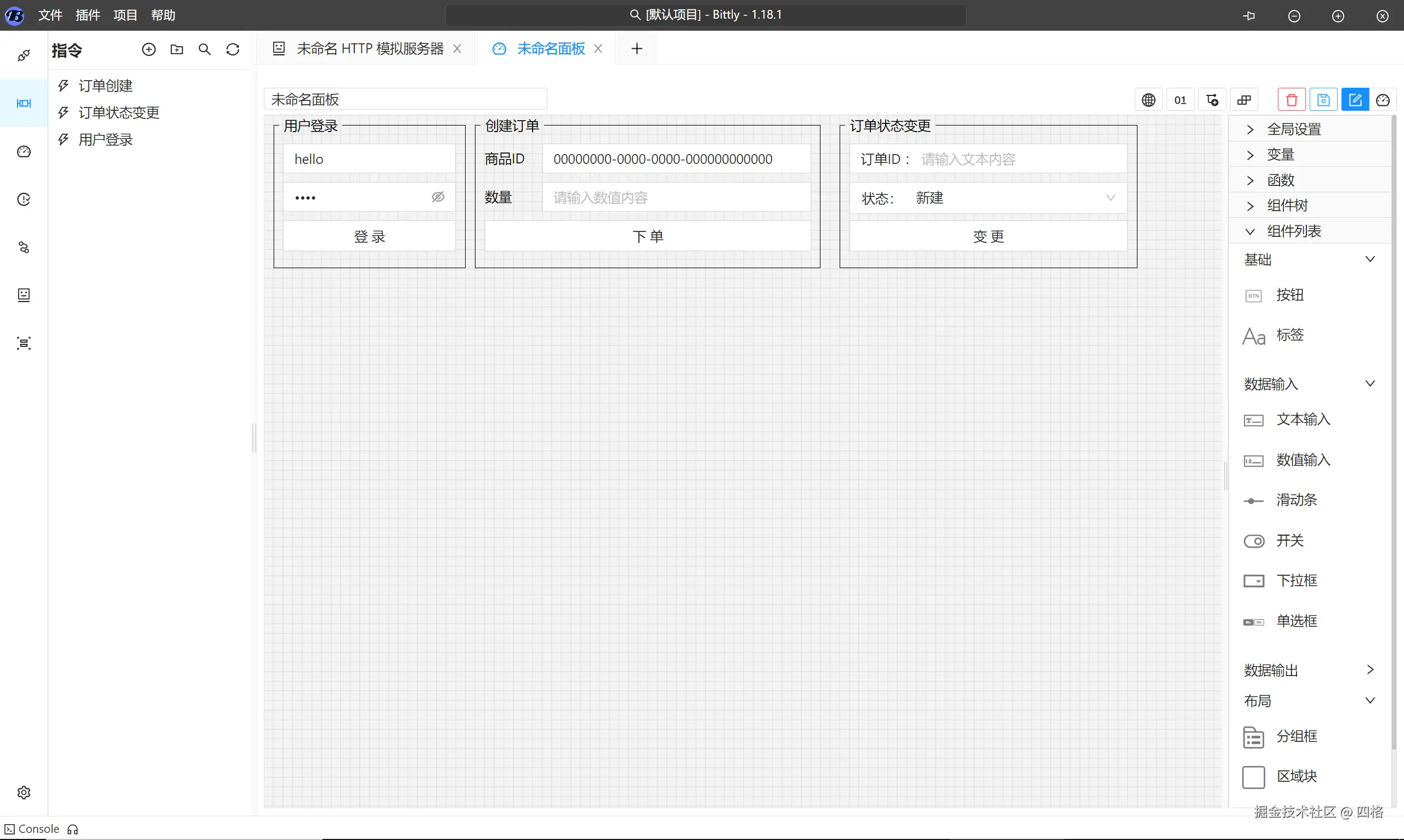Screen dimensions: 1404x840
Task: Click the 登录 button
Action: coord(369,236)
